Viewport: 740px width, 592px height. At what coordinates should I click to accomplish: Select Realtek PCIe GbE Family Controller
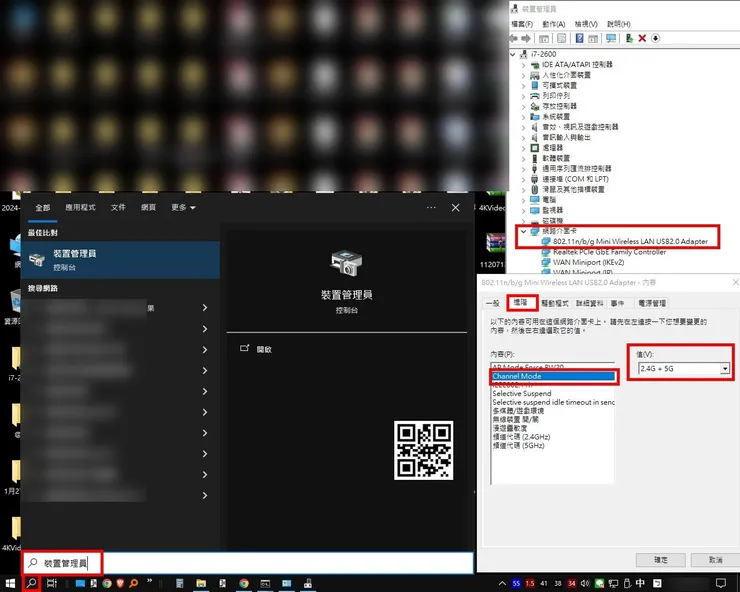click(x=609, y=252)
